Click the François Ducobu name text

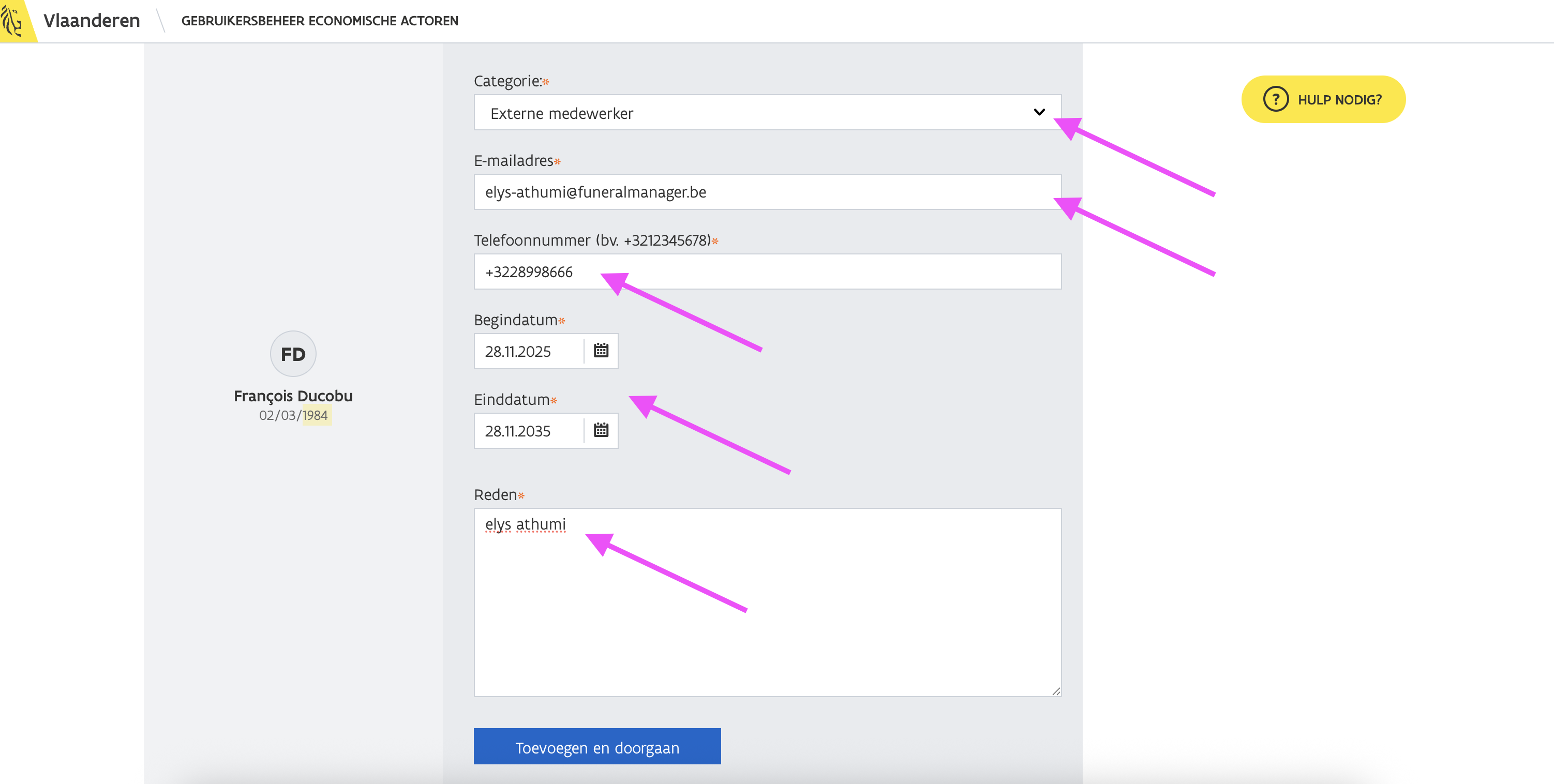pos(293,396)
